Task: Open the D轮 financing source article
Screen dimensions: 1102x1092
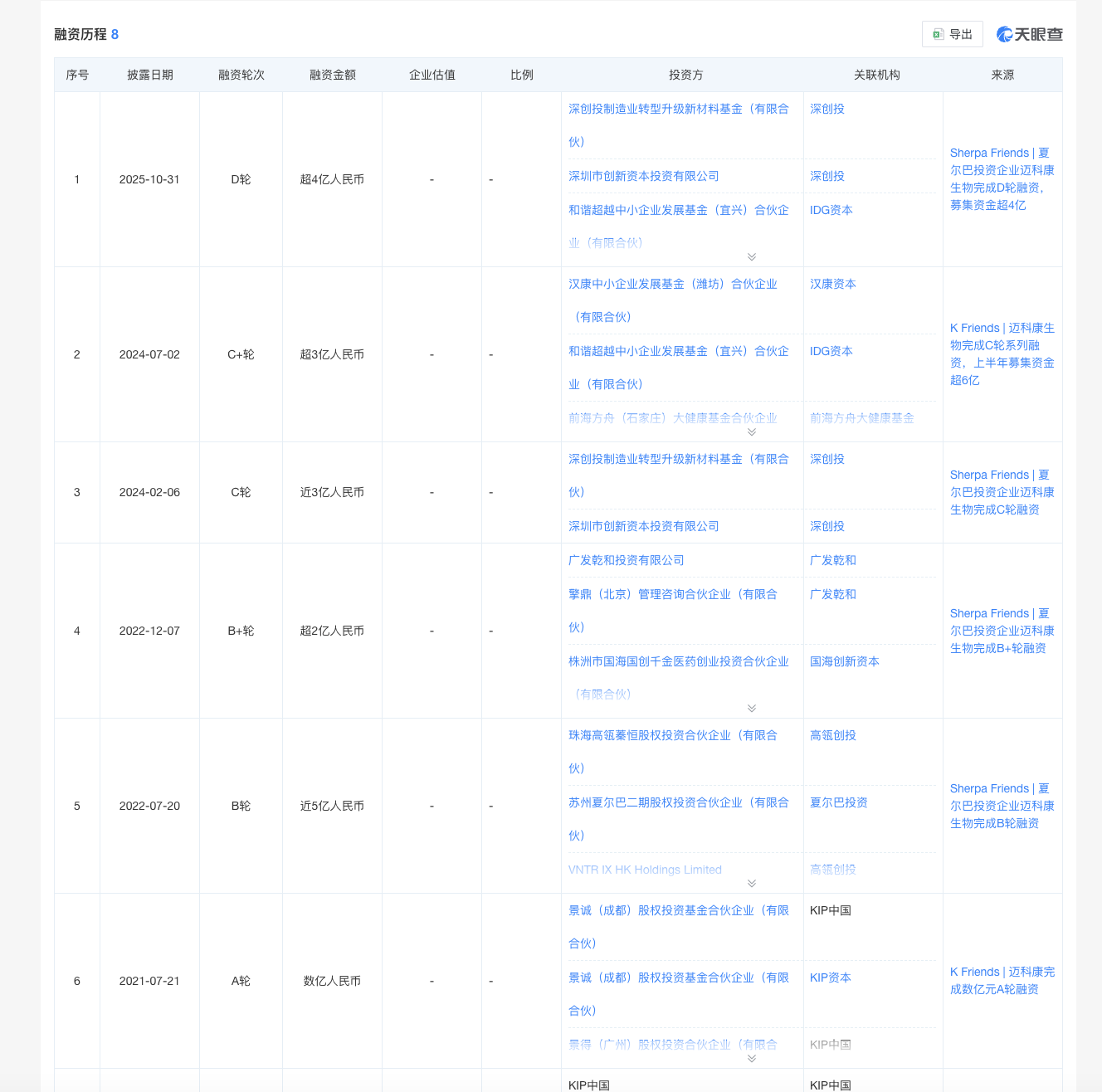Action: [x=1002, y=178]
